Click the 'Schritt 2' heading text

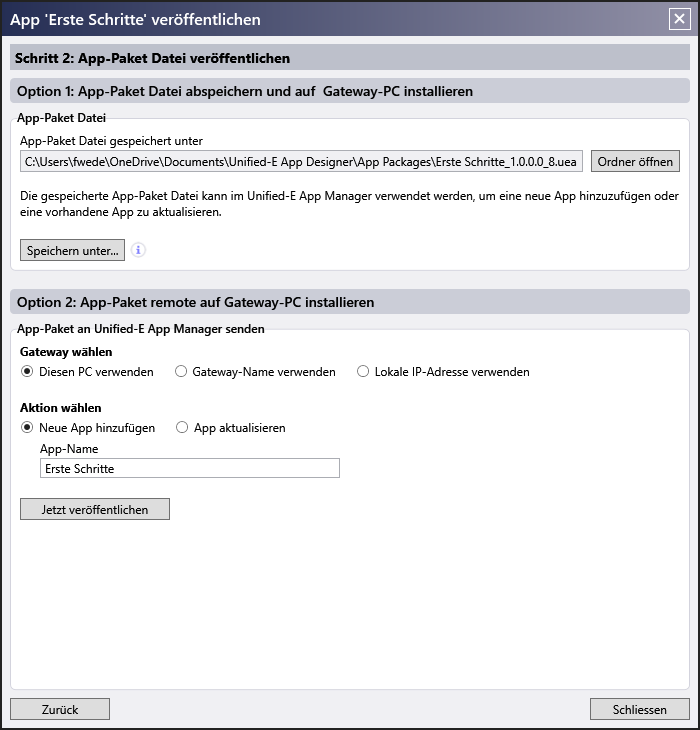click(x=152, y=58)
